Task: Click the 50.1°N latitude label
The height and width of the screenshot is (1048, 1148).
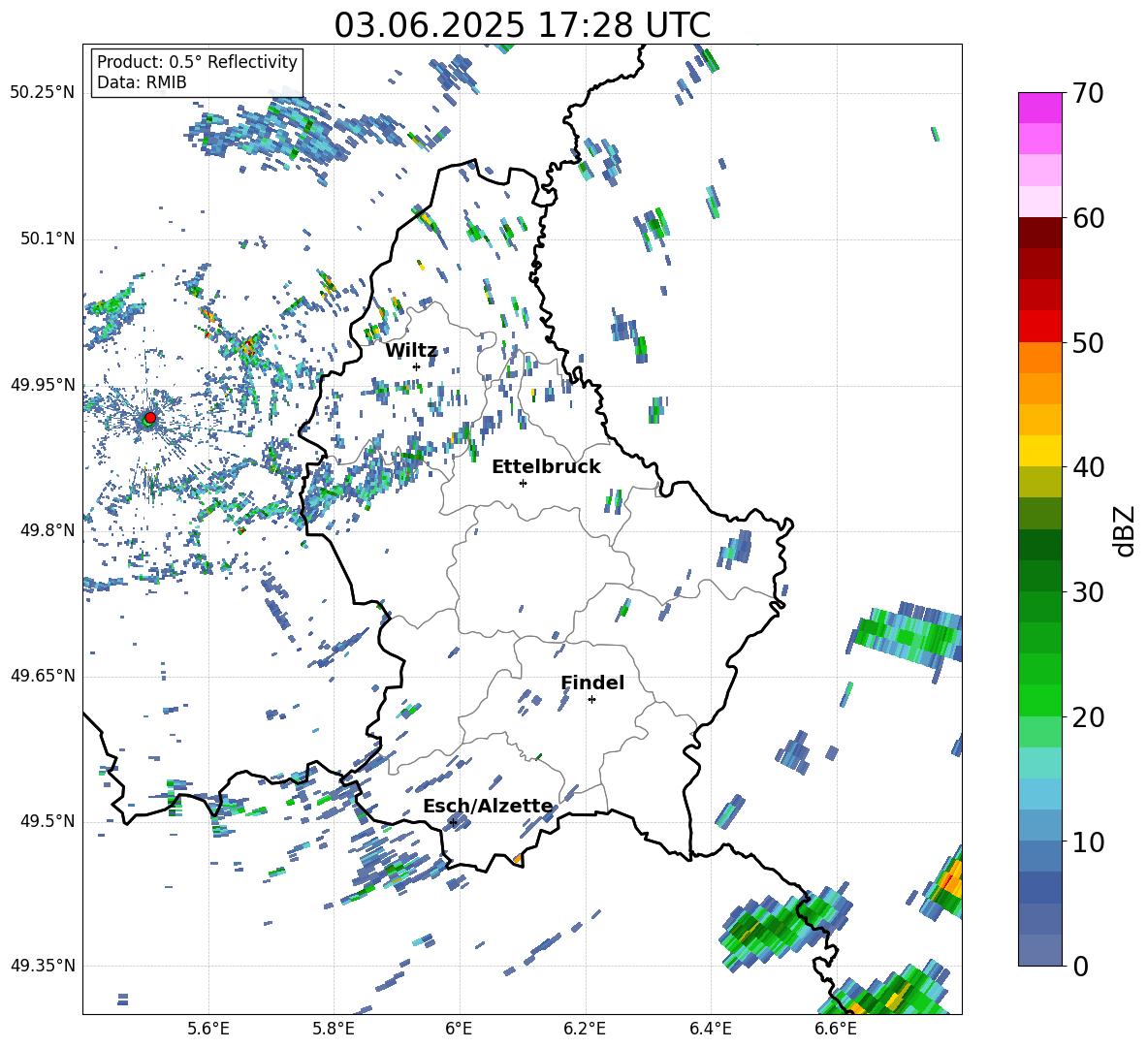Action: 48,238
